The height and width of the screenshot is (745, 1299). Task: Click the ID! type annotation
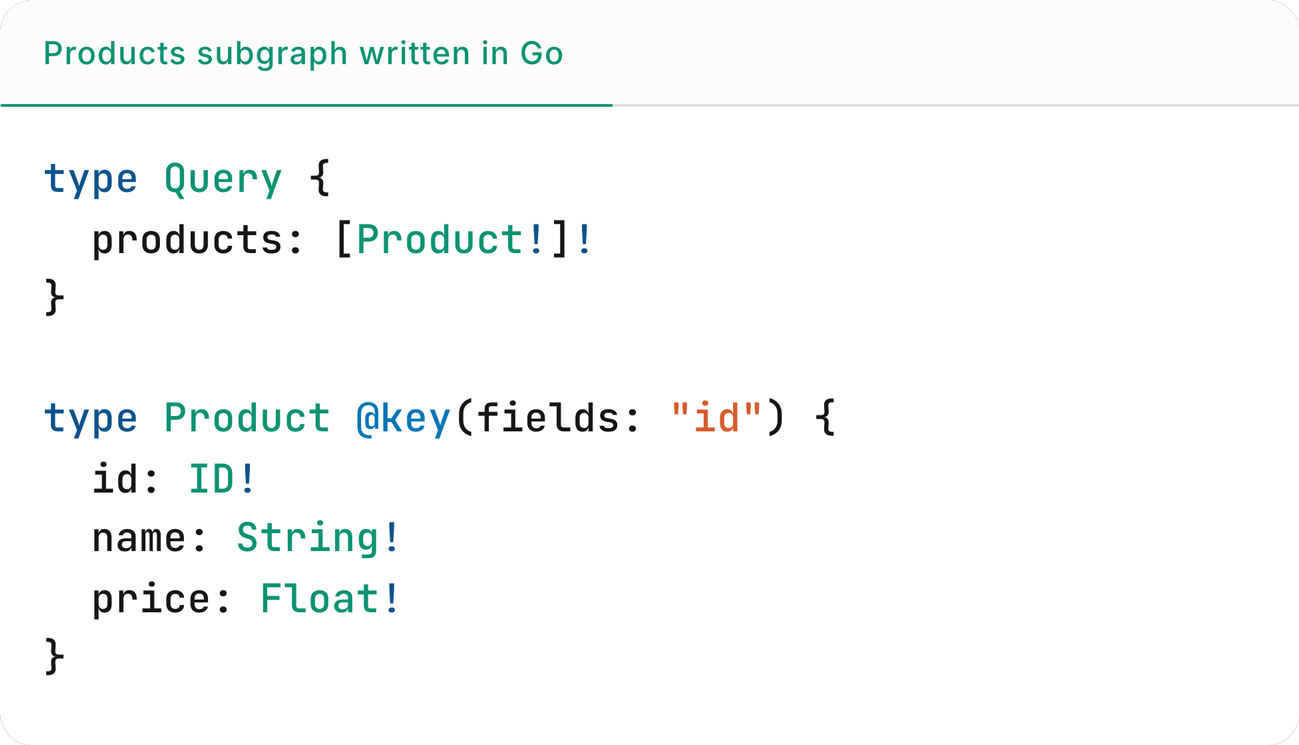(x=219, y=478)
